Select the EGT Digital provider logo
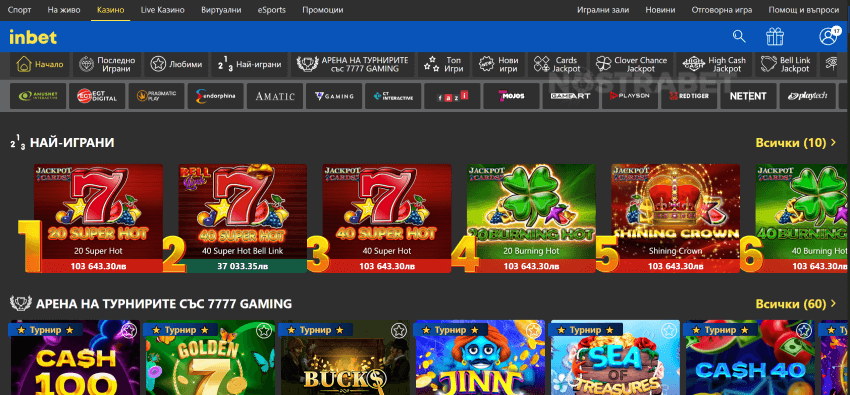Image resolution: width=850 pixels, height=395 pixels. pos(97,96)
